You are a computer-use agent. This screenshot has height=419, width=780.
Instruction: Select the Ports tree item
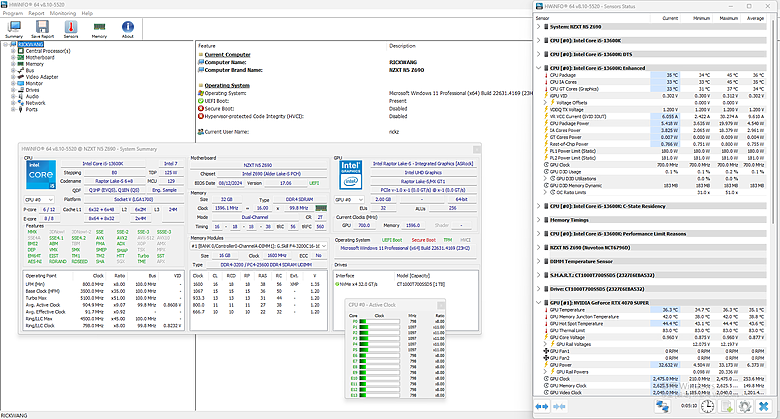click(31, 109)
